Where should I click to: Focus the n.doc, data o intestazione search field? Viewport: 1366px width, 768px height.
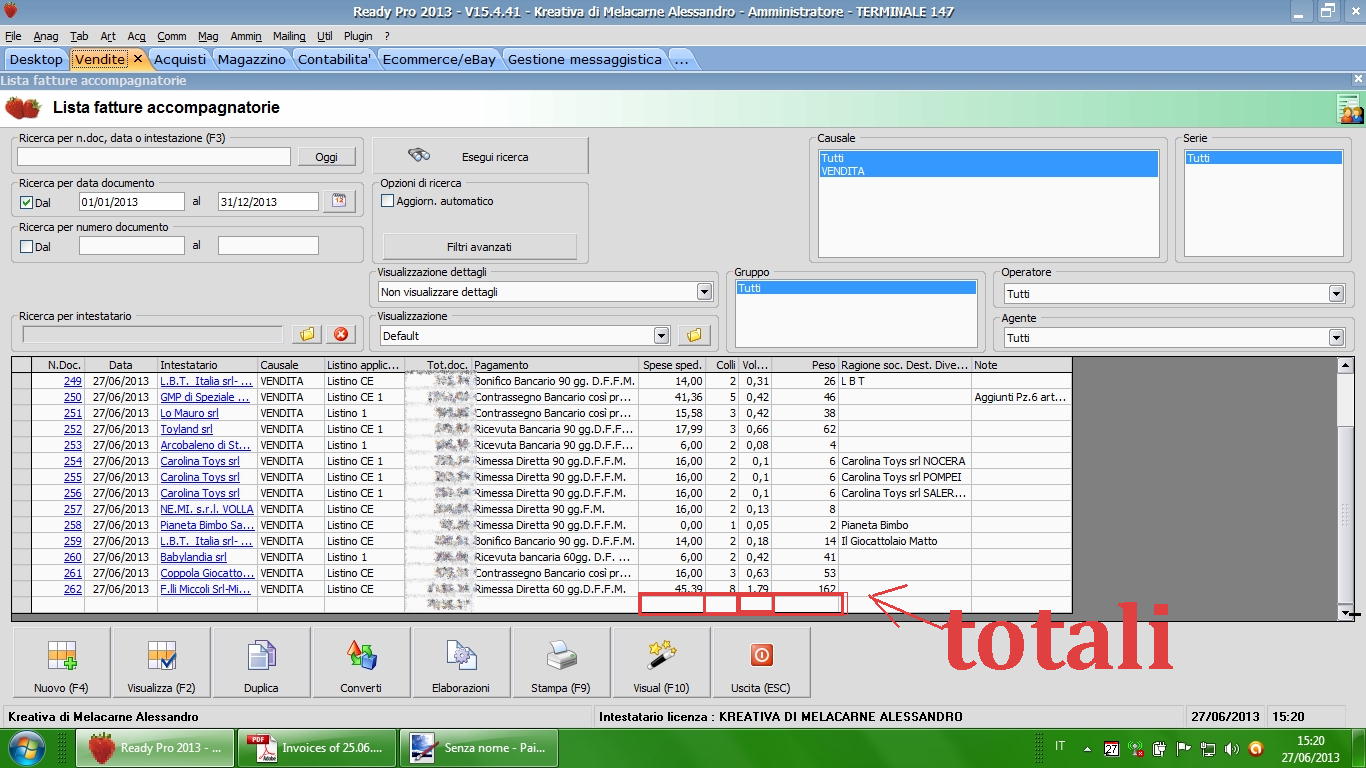coord(154,157)
